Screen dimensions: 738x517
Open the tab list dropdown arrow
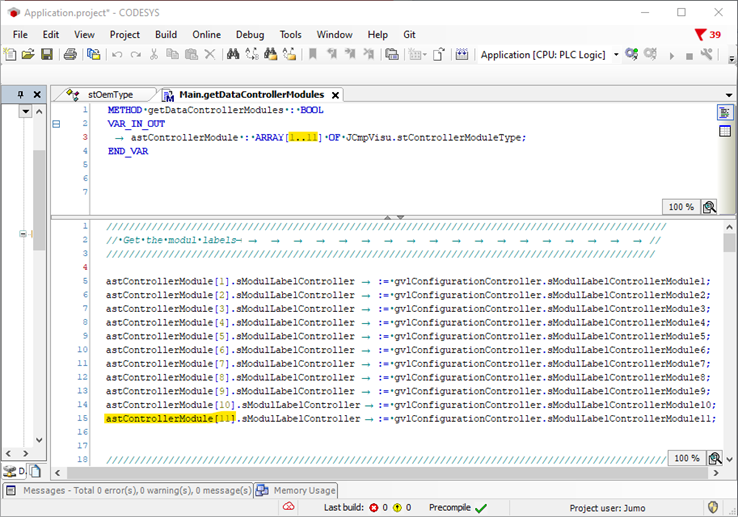pos(727,95)
